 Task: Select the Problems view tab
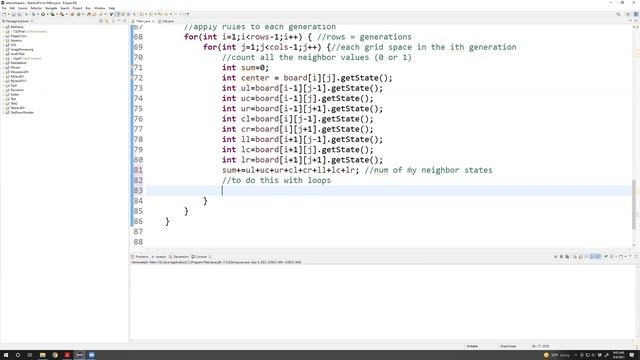(140, 257)
